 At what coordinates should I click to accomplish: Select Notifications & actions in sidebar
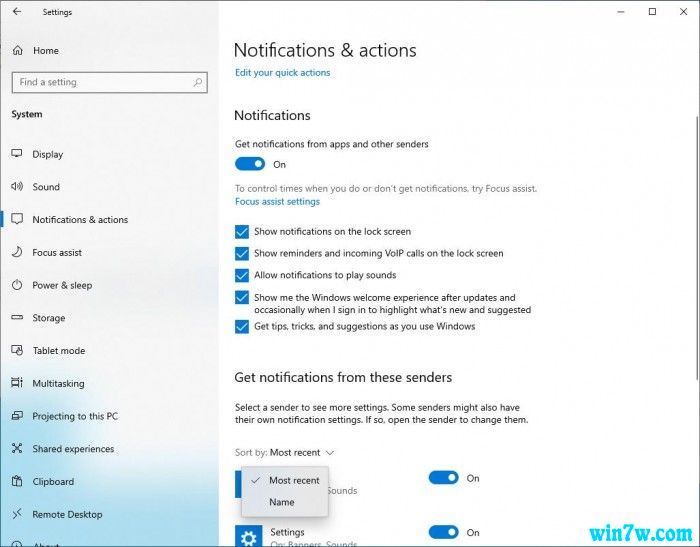click(80, 219)
